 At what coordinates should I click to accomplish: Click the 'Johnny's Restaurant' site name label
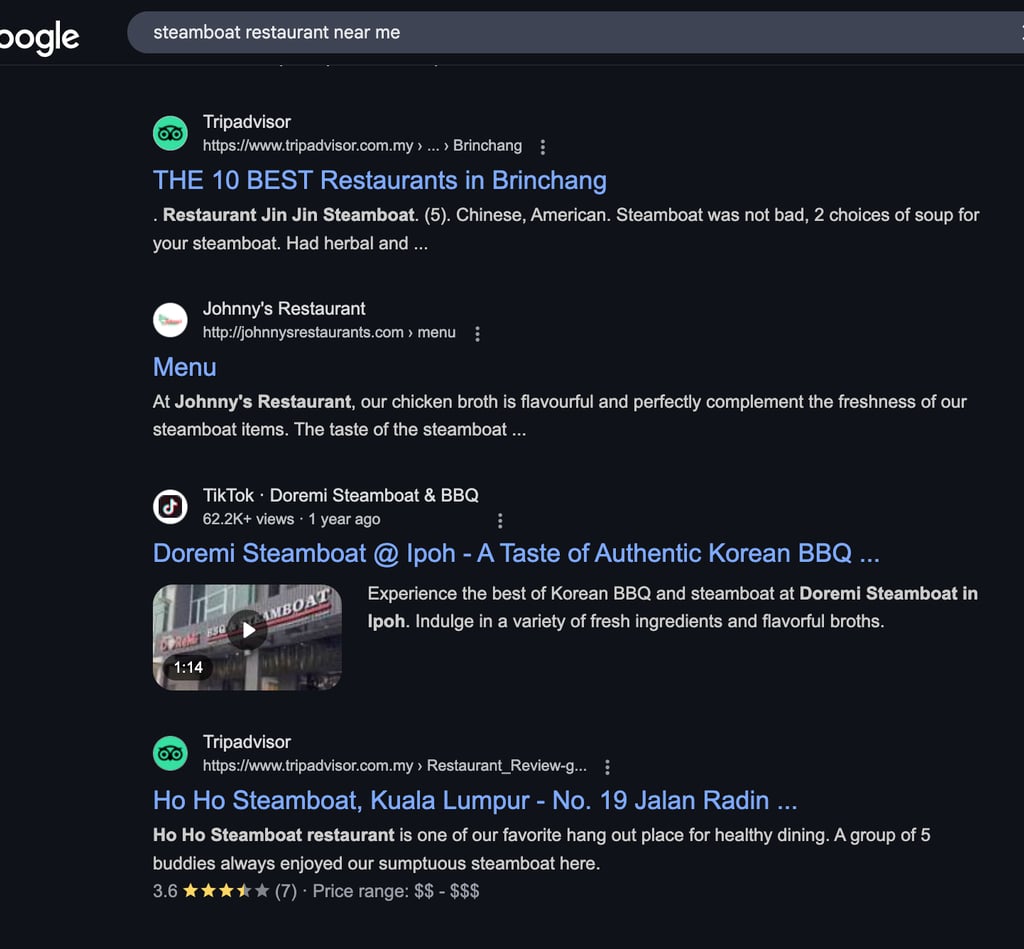(x=284, y=308)
